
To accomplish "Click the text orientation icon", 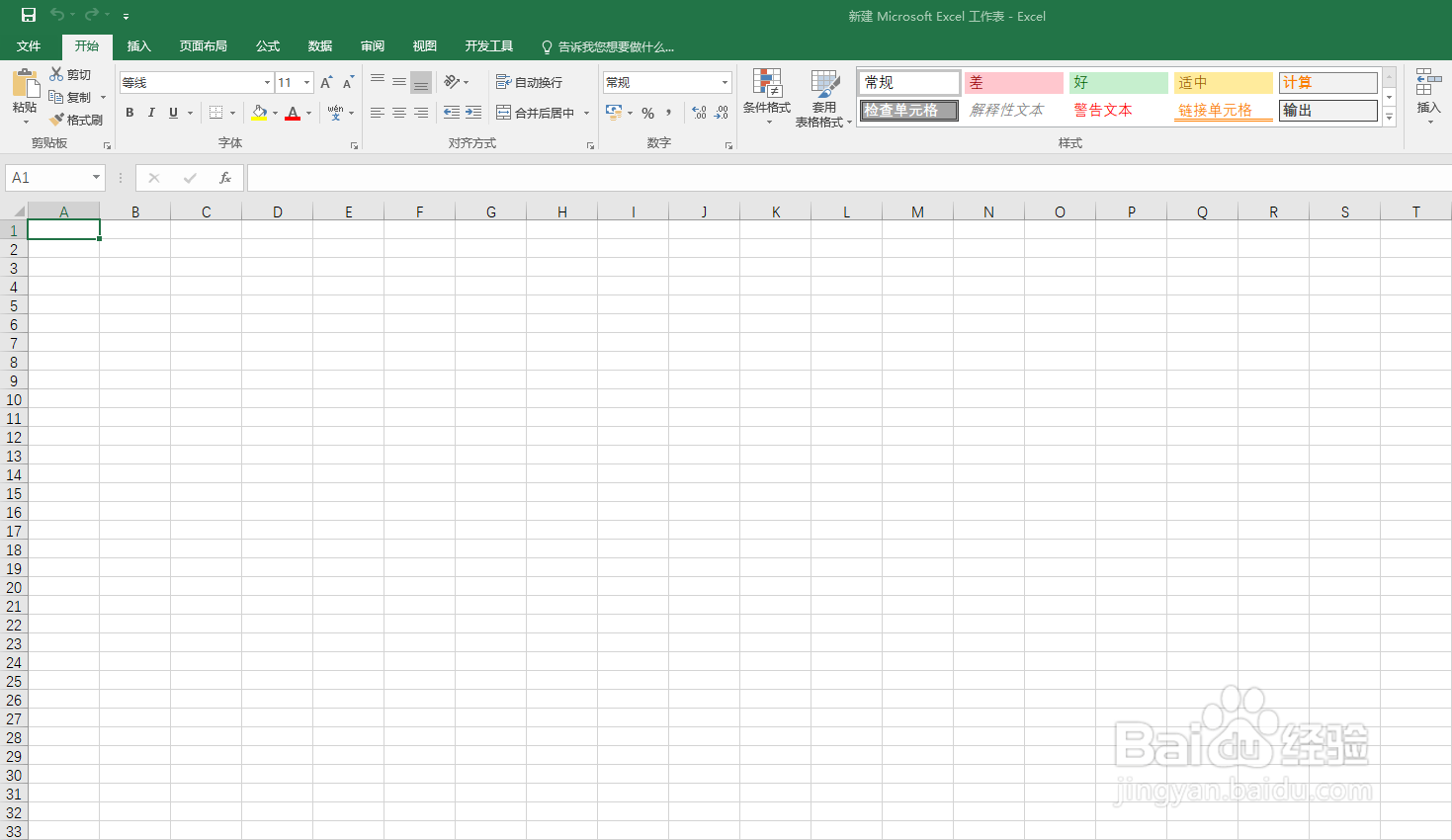I will (452, 82).
